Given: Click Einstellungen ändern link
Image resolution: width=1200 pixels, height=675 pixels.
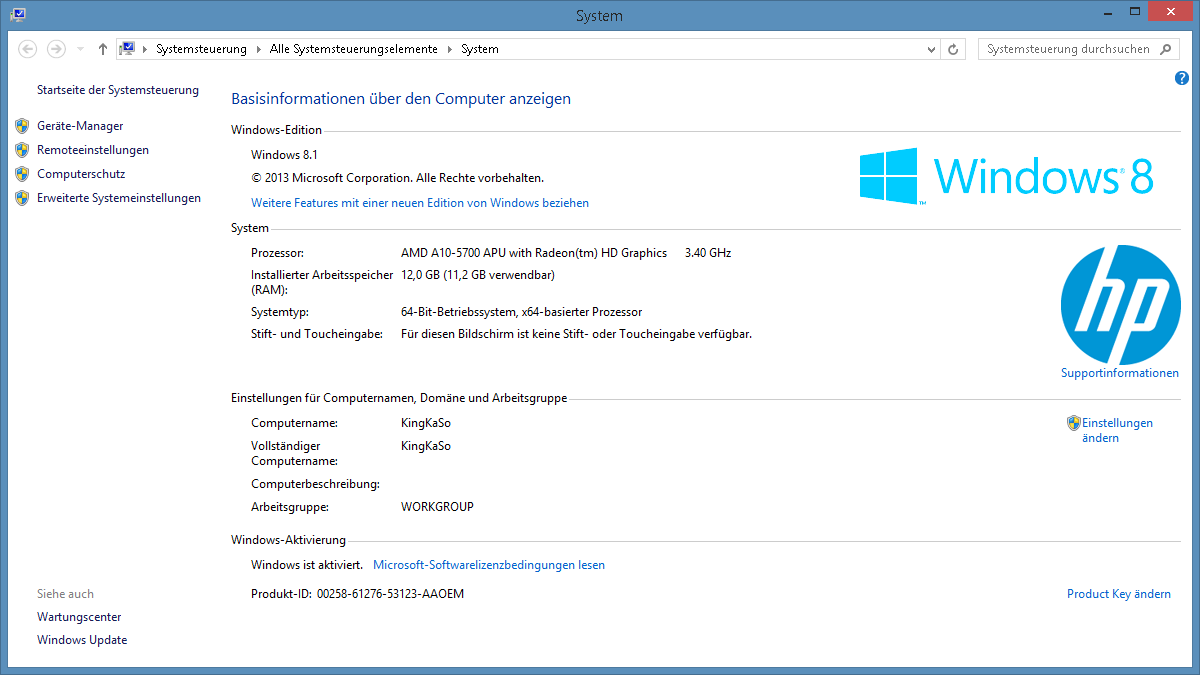Looking at the screenshot, I should pos(1116,430).
